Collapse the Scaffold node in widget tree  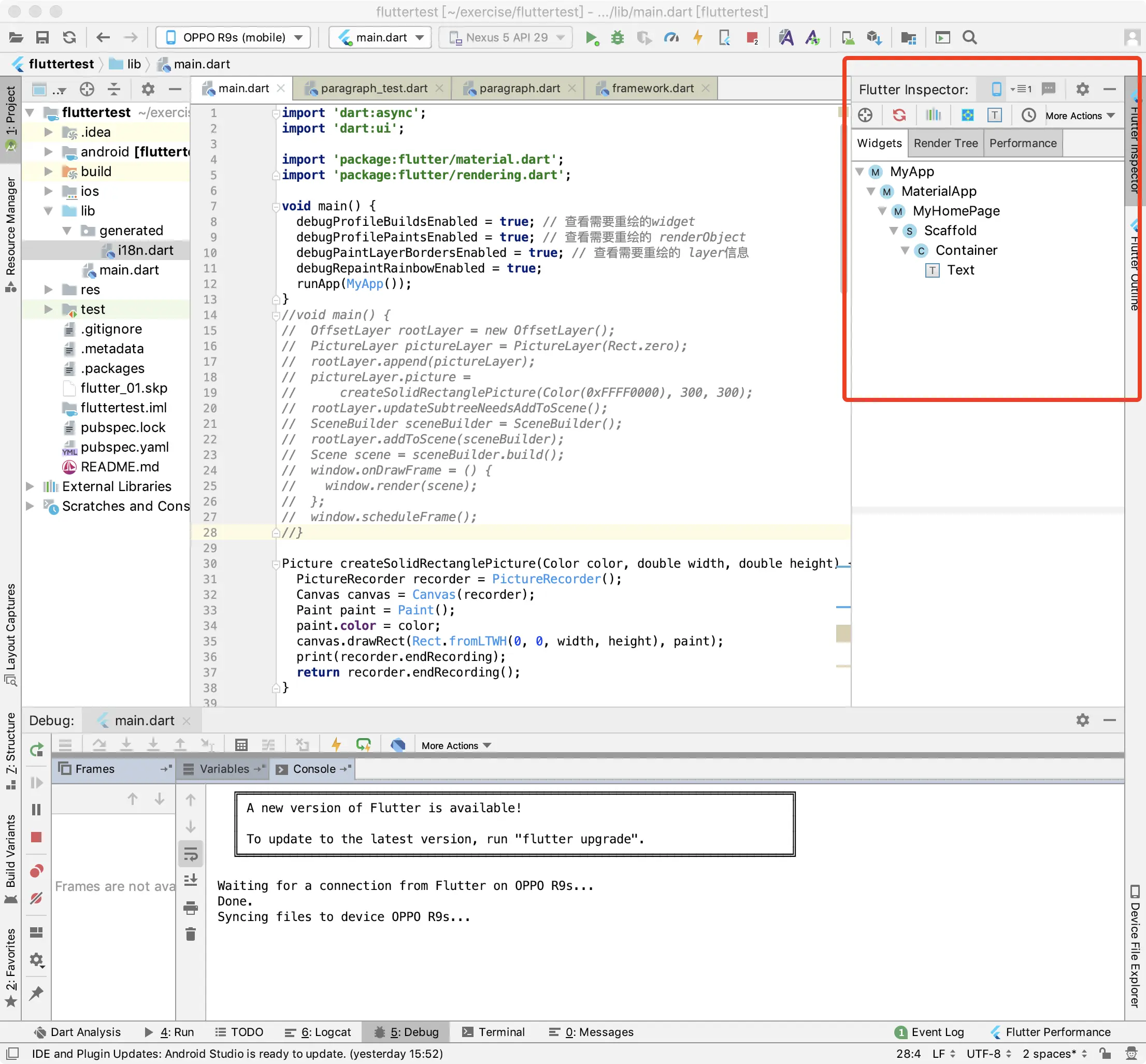(x=894, y=231)
